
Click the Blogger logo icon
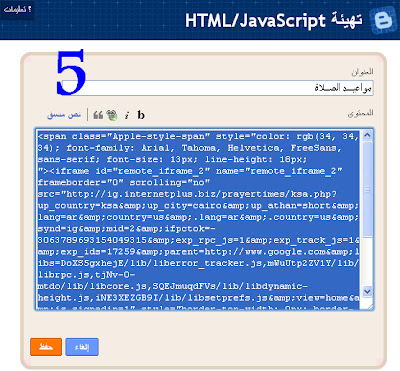click(383, 21)
